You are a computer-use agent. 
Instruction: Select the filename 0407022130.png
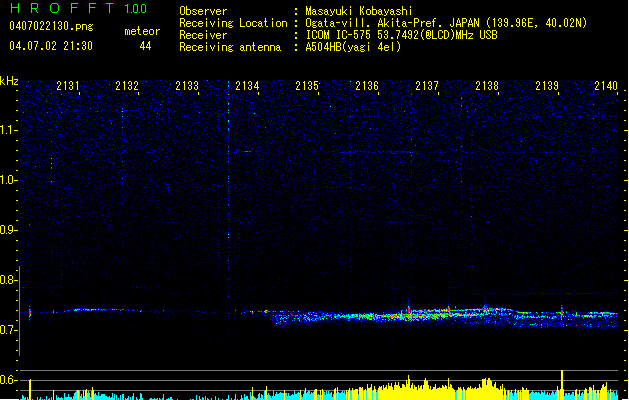[51, 26]
